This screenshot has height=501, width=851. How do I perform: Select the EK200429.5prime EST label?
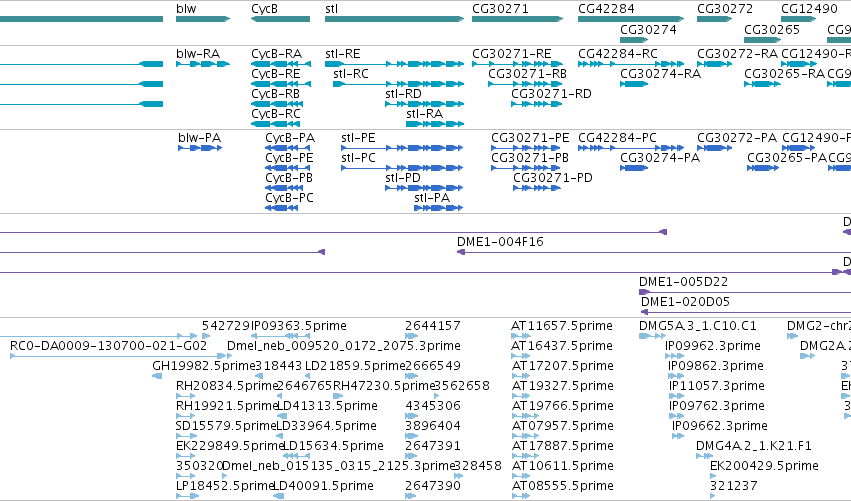(x=764, y=466)
